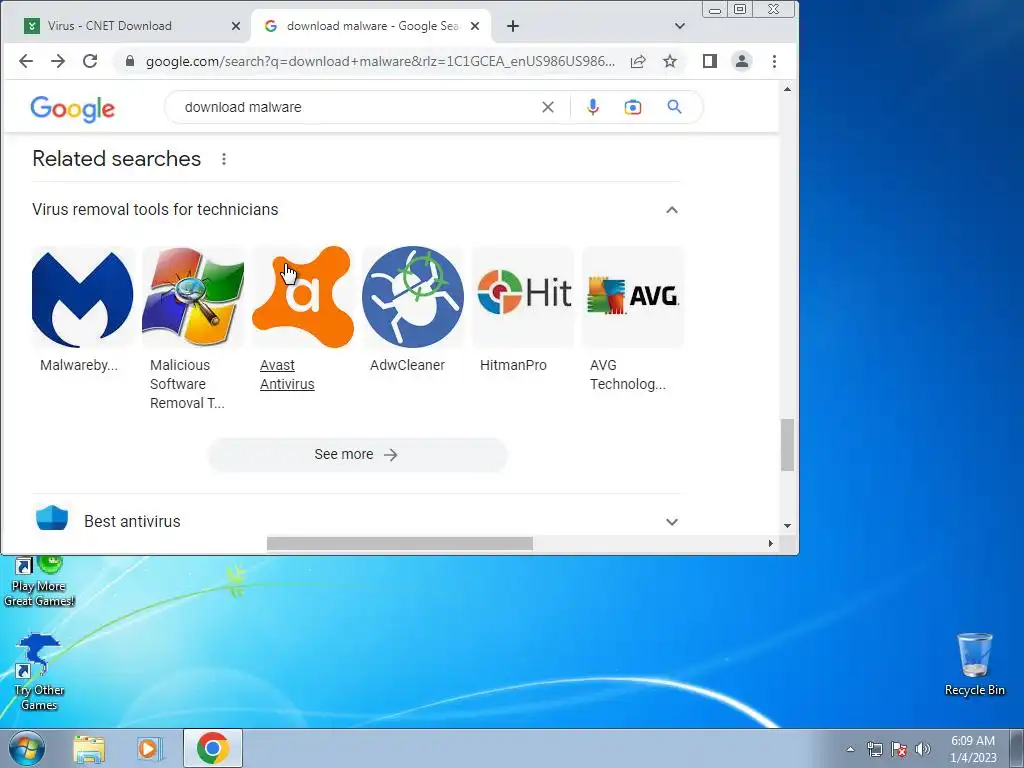Expand the Best antivirus section
This screenshot has height=768, width=1024.
click(x=671, y=522)
